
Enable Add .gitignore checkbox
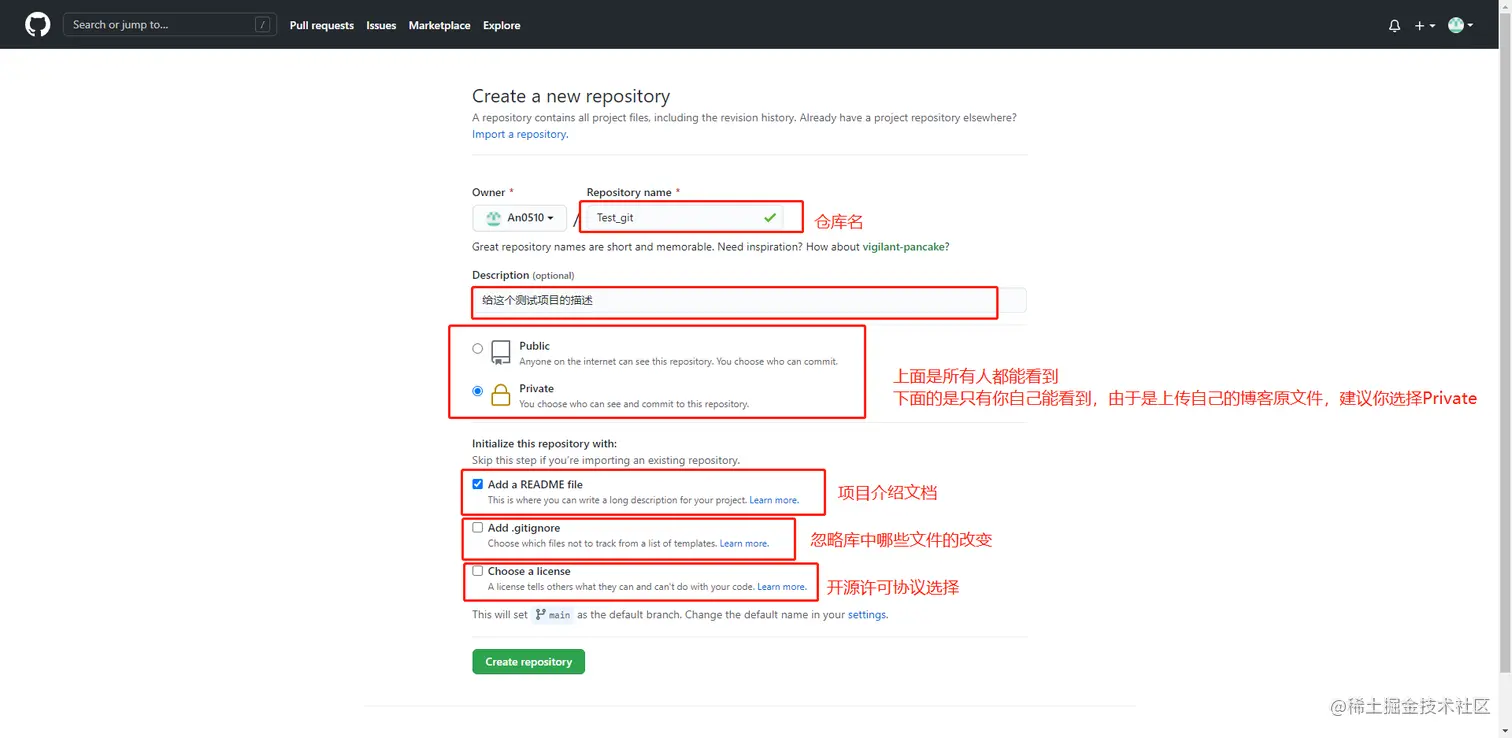point(478,527)
